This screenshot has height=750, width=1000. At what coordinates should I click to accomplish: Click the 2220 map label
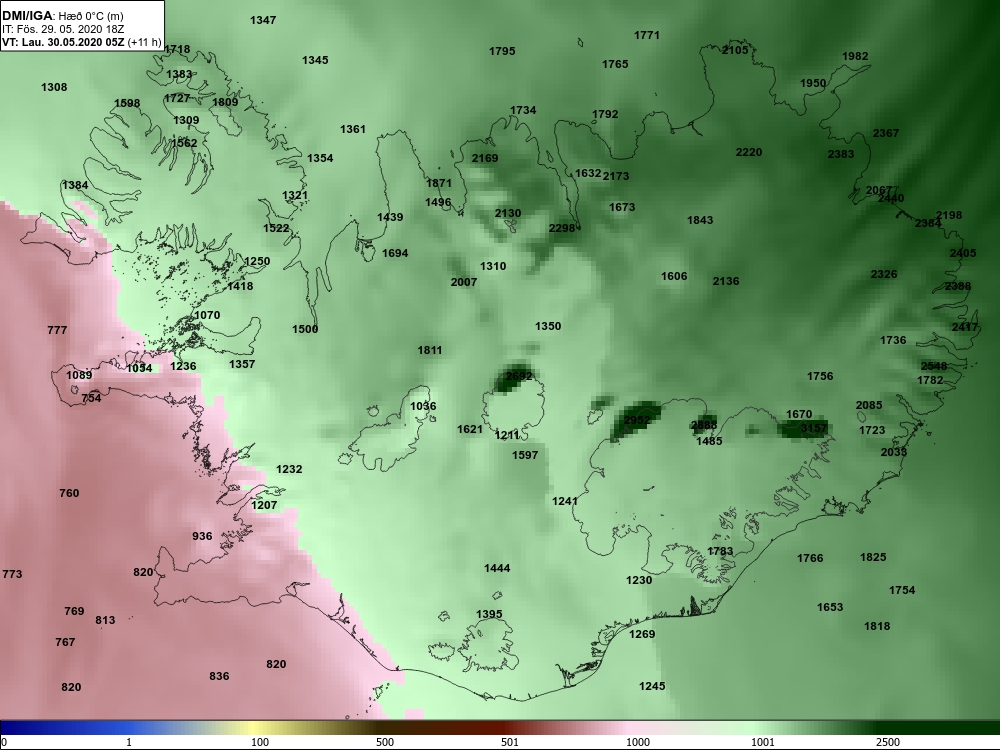[749, 152]
